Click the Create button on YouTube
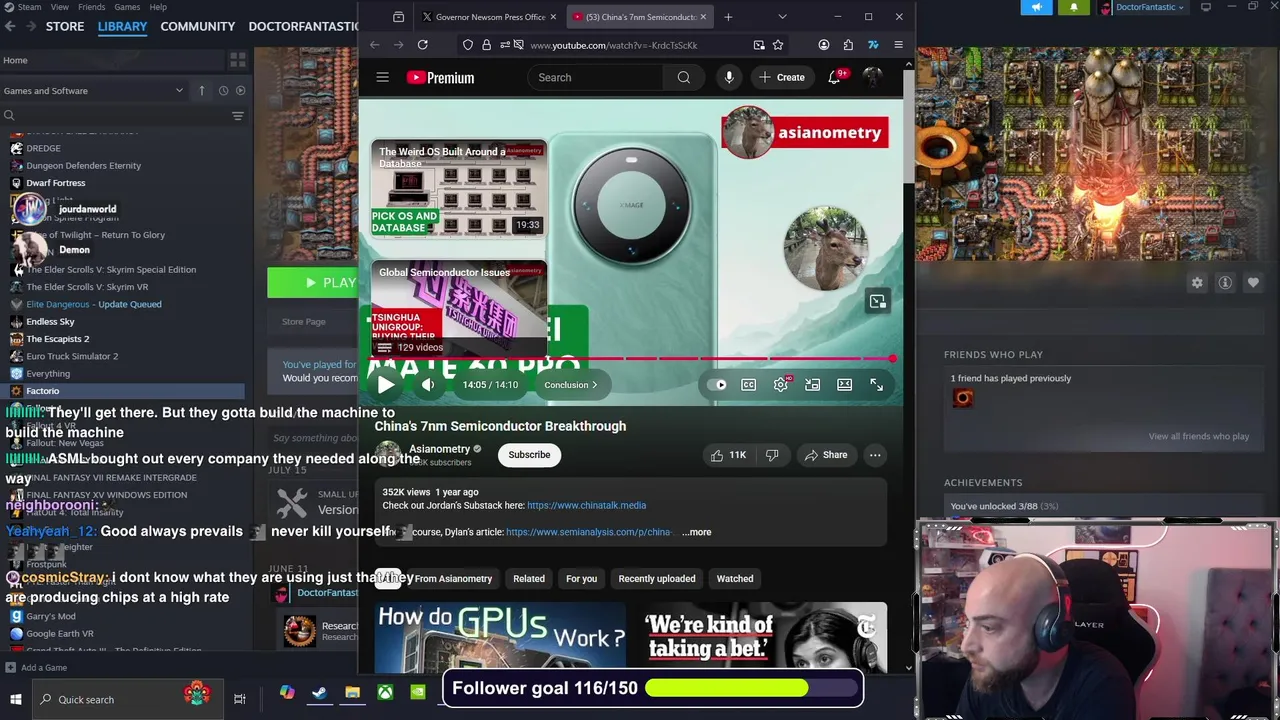This screenshot has width=1280, height=720. pyautogui.click(x=781, y=77)
